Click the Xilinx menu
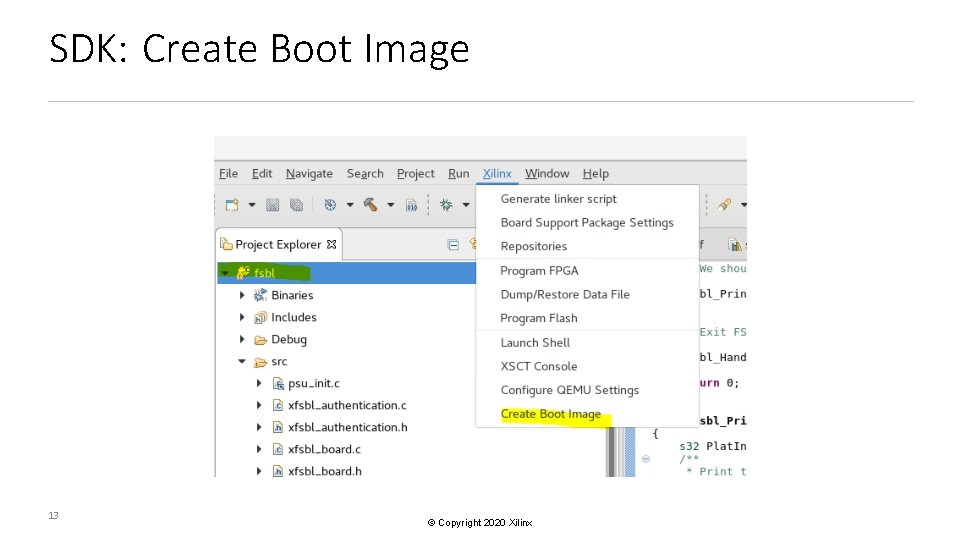The height and width of the screenshot is (540, 960). point(497,173)
